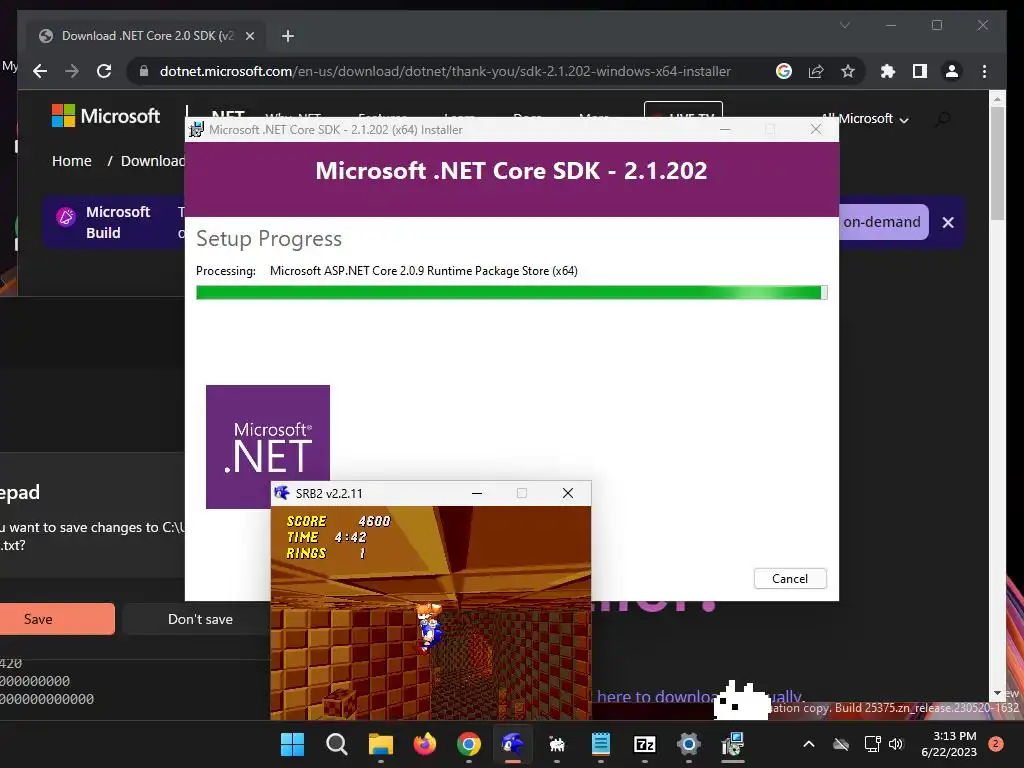This screenshot has width=1024, height=768.
Task: Minimize the SRB2 v2.2.11 window
Action: tap(477, 493)
